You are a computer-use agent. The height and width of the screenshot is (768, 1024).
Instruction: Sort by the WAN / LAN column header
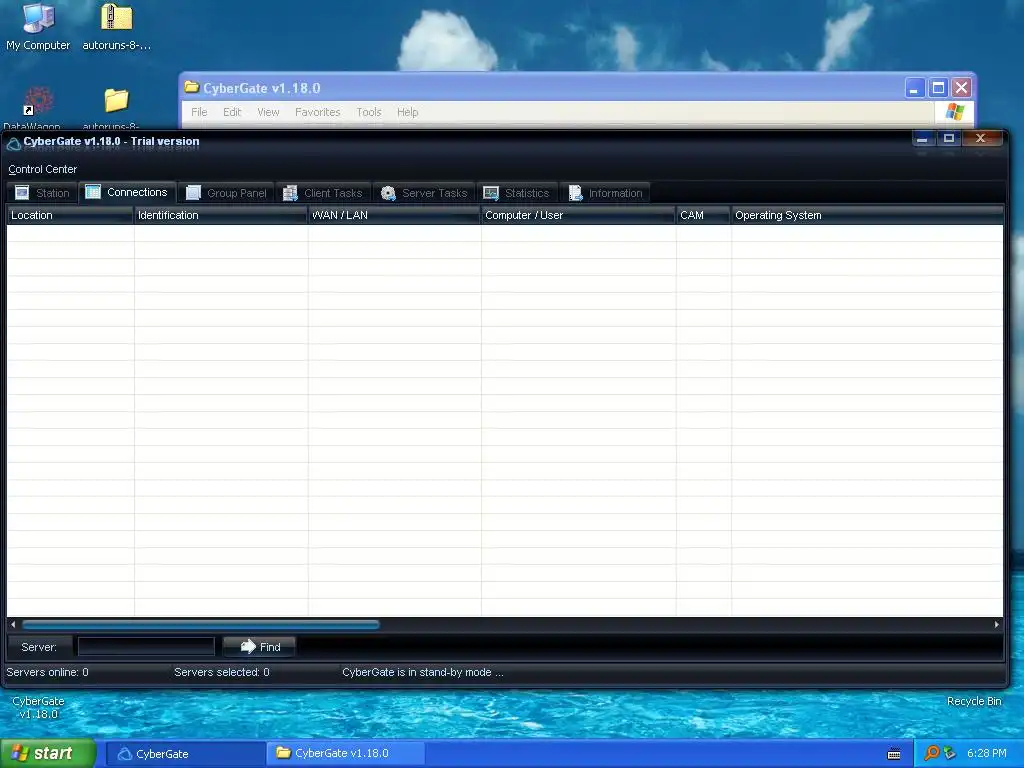point(394,215)
